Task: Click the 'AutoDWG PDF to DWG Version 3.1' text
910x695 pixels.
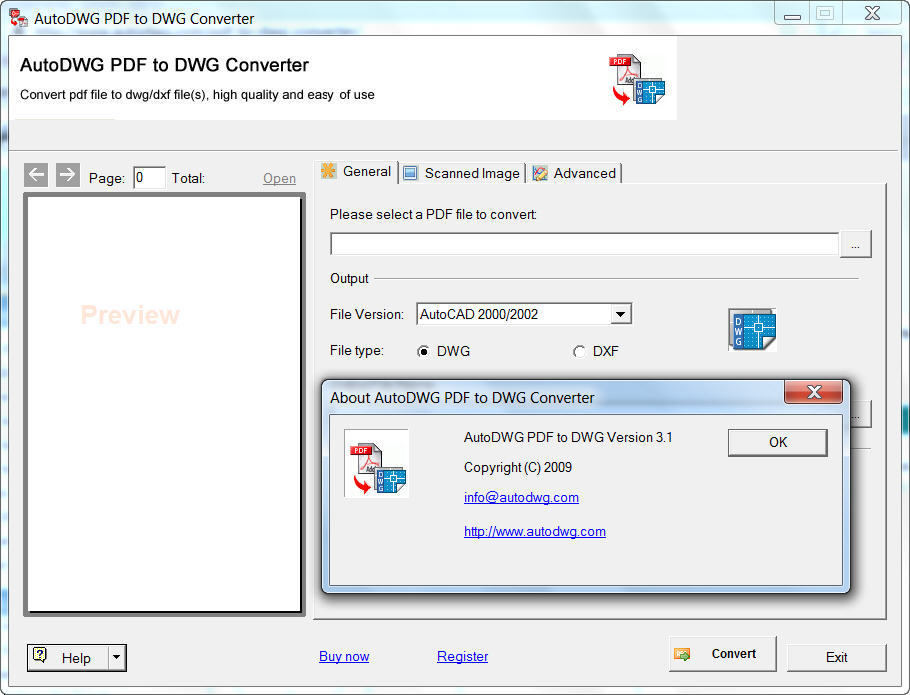Action: click(x=568, y=437)
